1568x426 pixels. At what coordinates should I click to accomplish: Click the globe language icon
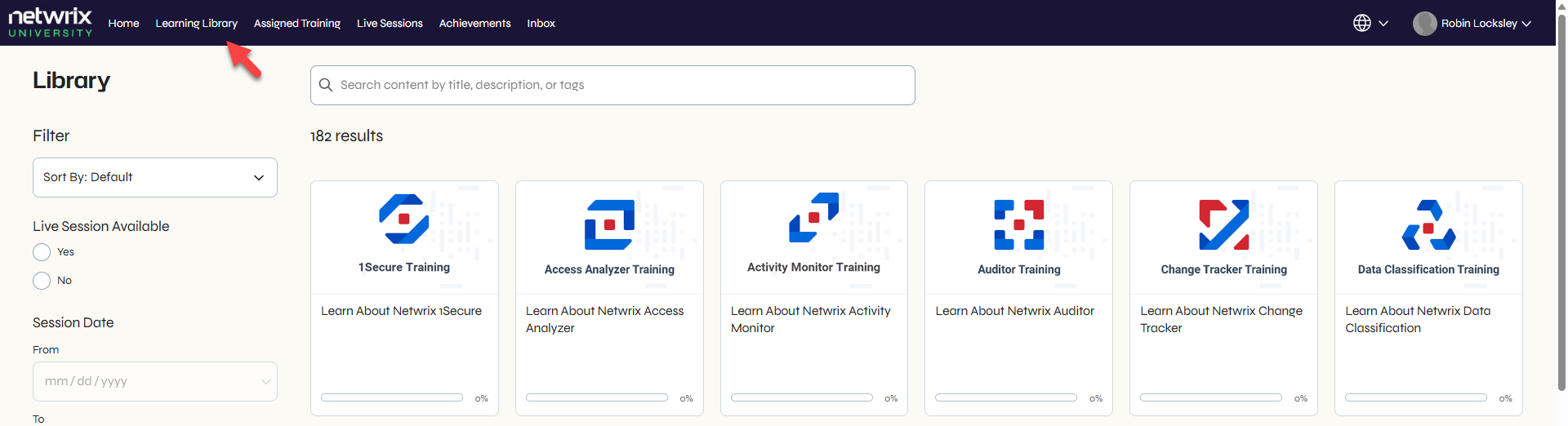pos(1361,23)
